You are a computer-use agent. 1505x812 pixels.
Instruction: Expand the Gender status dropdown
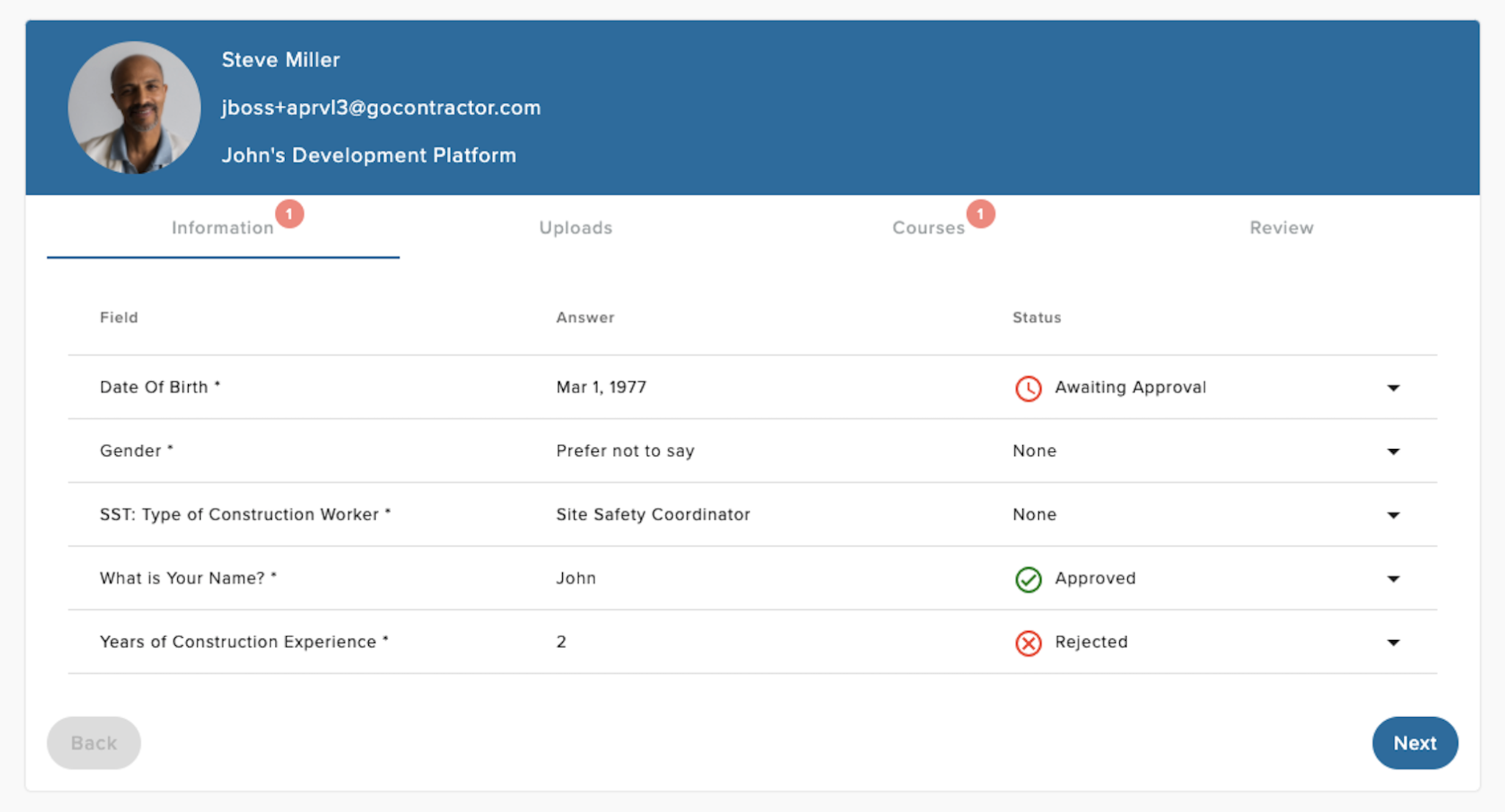click(1393, 450)
